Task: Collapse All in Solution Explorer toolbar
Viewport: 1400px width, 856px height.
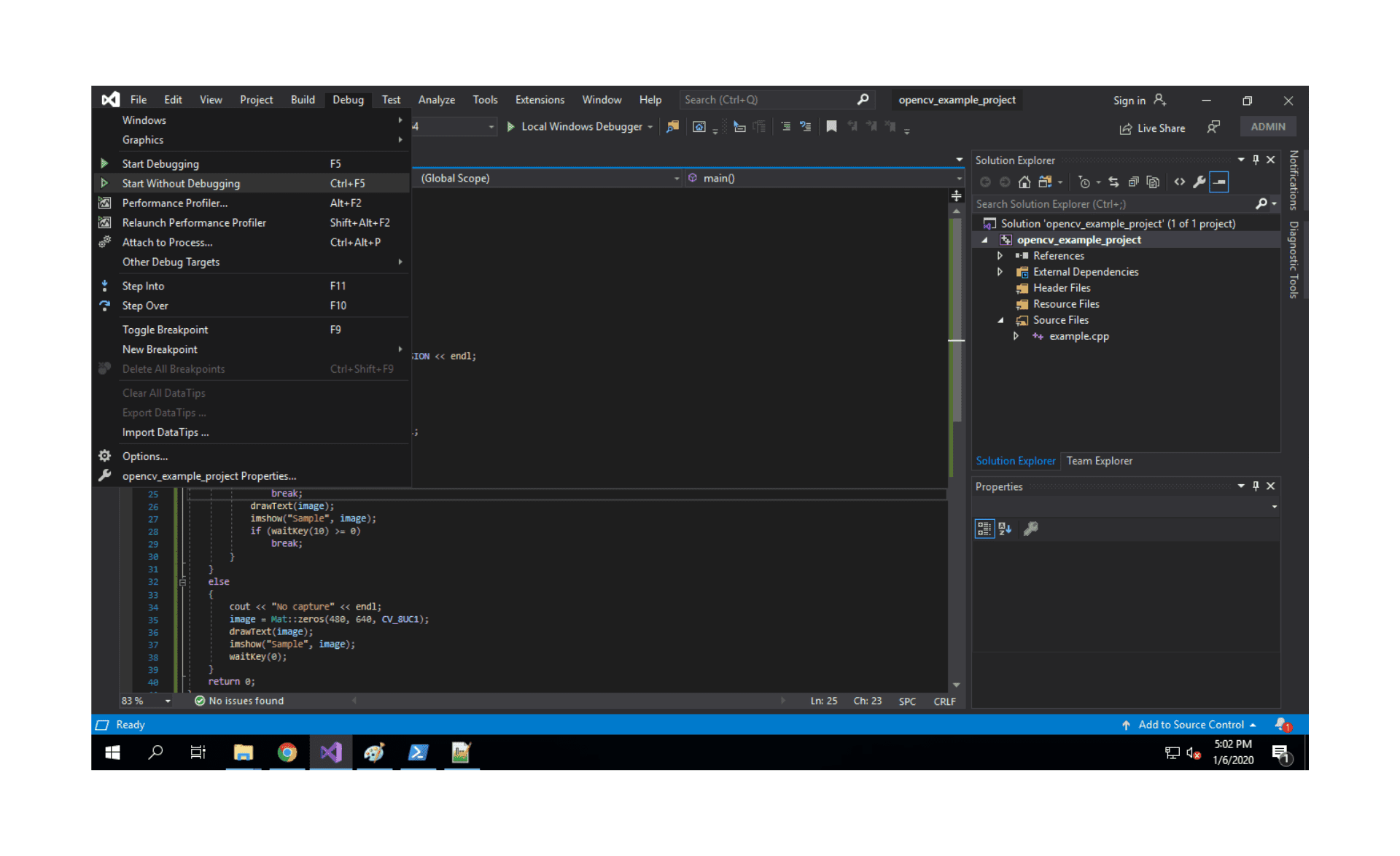Action: point(1134,182)
